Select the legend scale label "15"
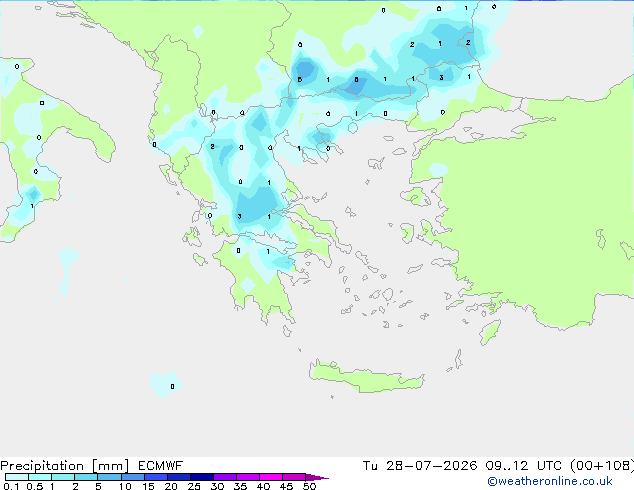Image resolution: width=634 pixels, height=490 pixels. coord(148,486)
